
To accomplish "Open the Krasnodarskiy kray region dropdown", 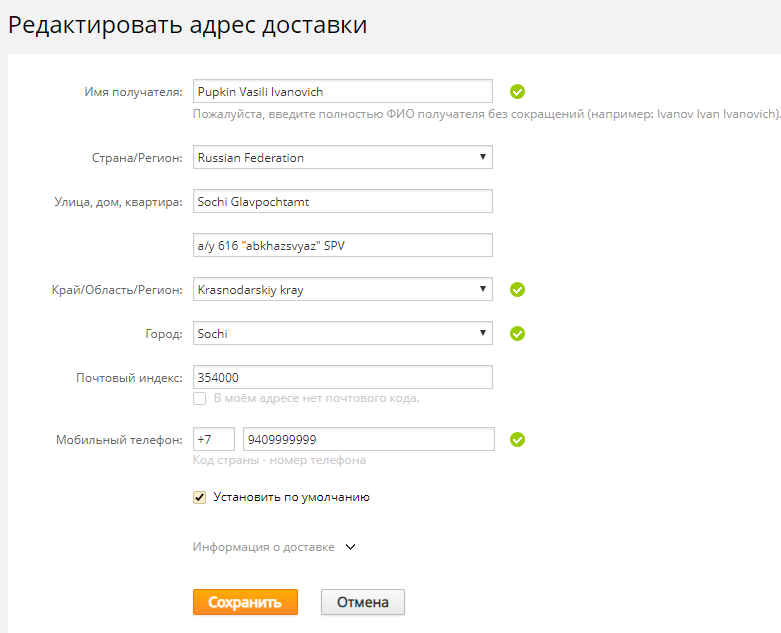I will [343, 289].
